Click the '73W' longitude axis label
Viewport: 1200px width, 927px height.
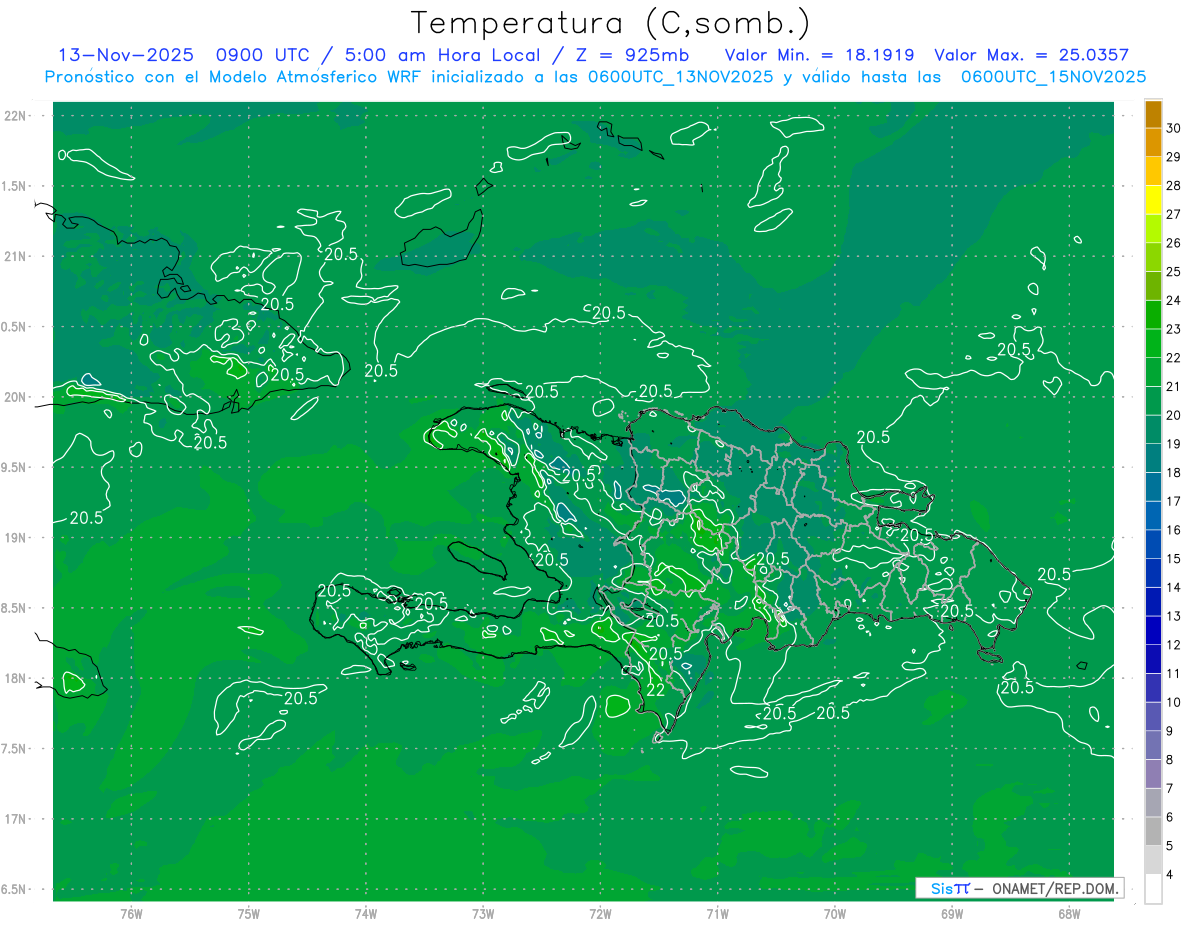(x=483, y=913)
